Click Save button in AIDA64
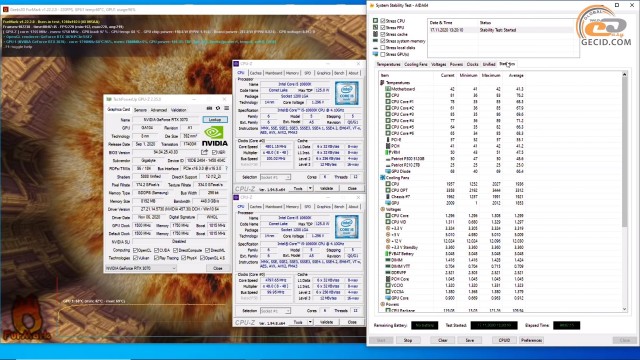 click(x=470, y=340)
